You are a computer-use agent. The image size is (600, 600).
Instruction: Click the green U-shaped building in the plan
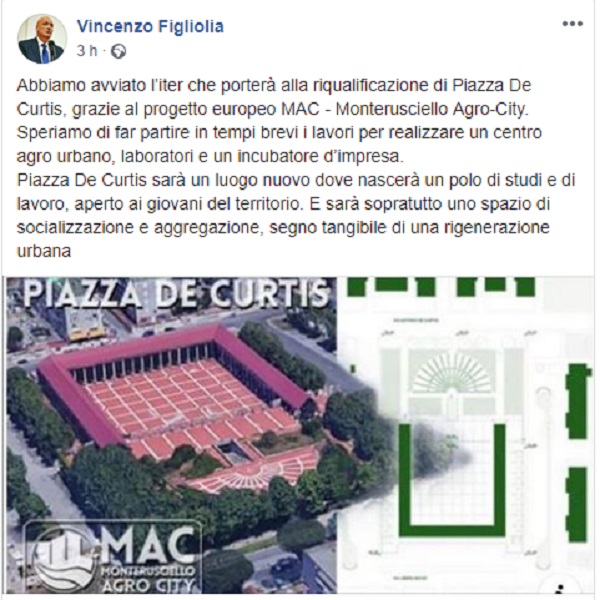click(x=452, y=480)
